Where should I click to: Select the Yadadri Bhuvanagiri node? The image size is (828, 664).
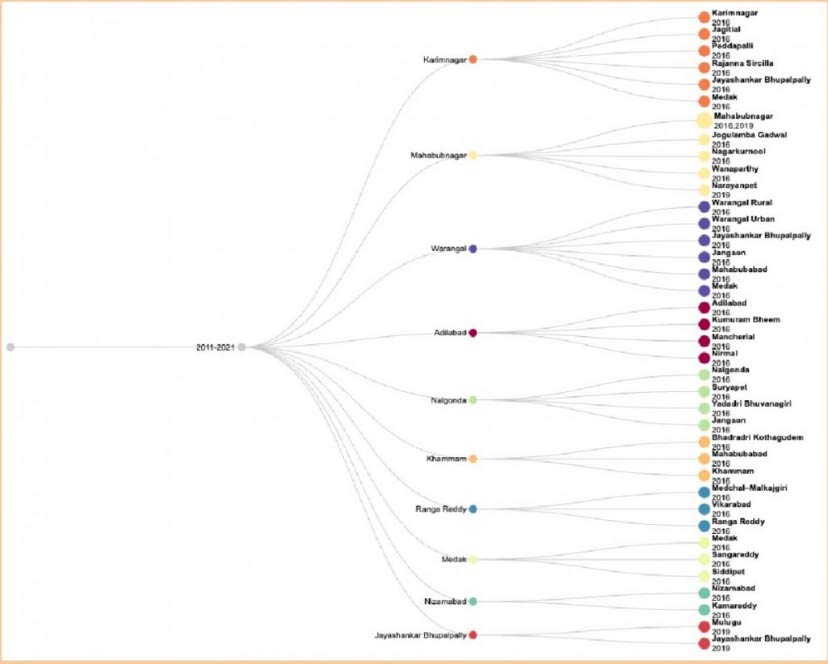tap(704, 408)
